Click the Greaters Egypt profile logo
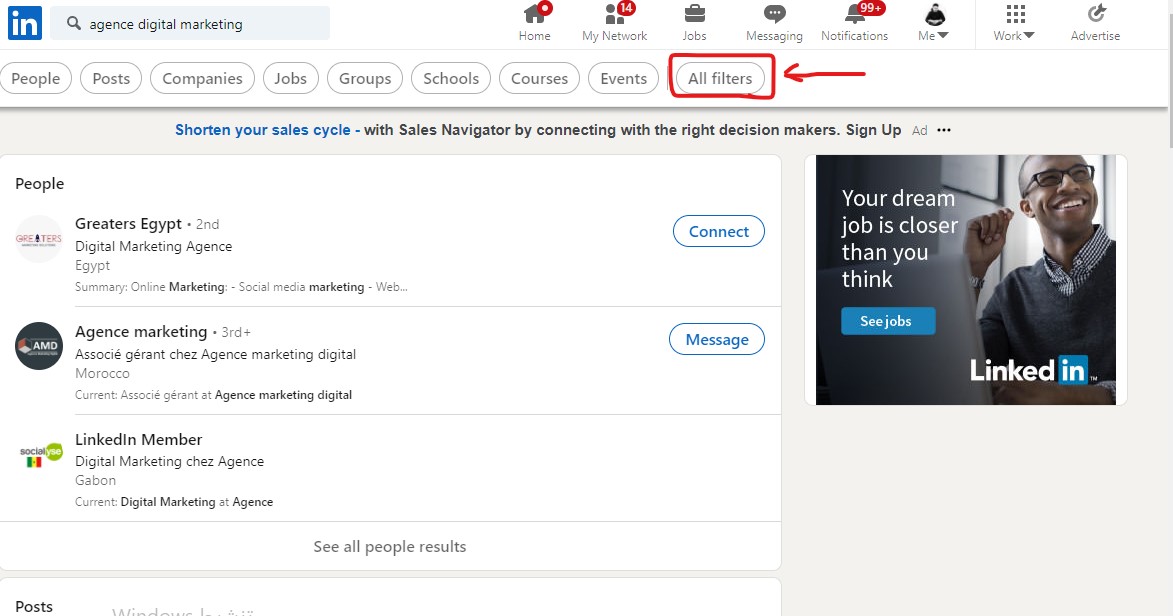This screenshot has height=616, width=1173. [39, 239]
